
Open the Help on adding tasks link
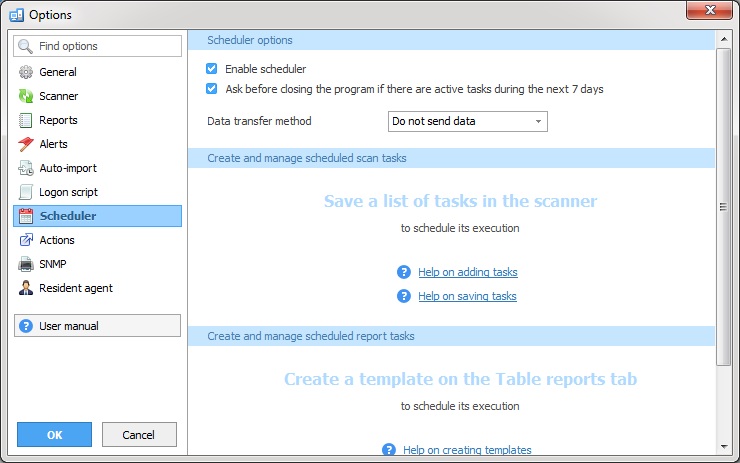pos(467,272)
